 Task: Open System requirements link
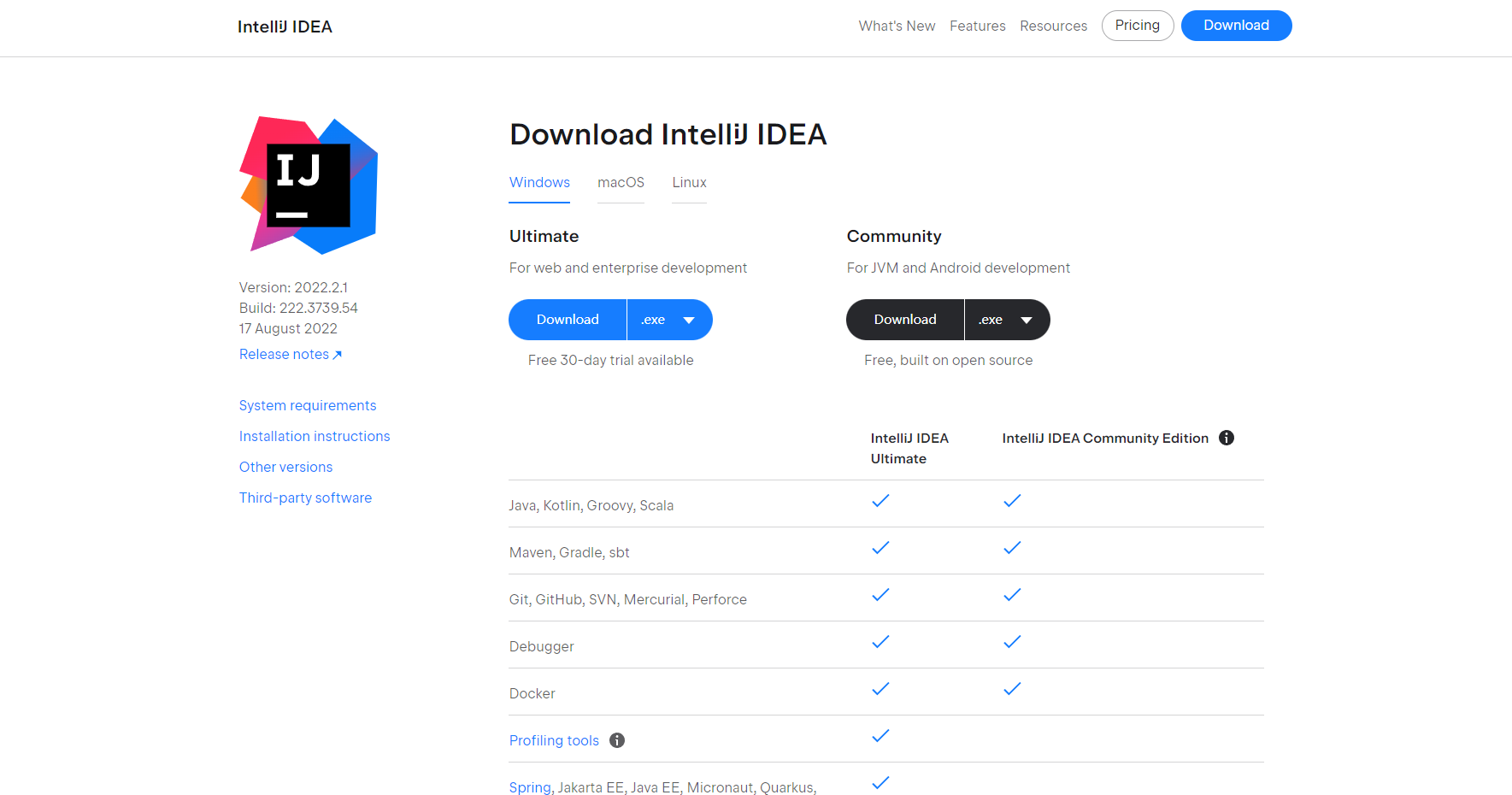[308, 405]
